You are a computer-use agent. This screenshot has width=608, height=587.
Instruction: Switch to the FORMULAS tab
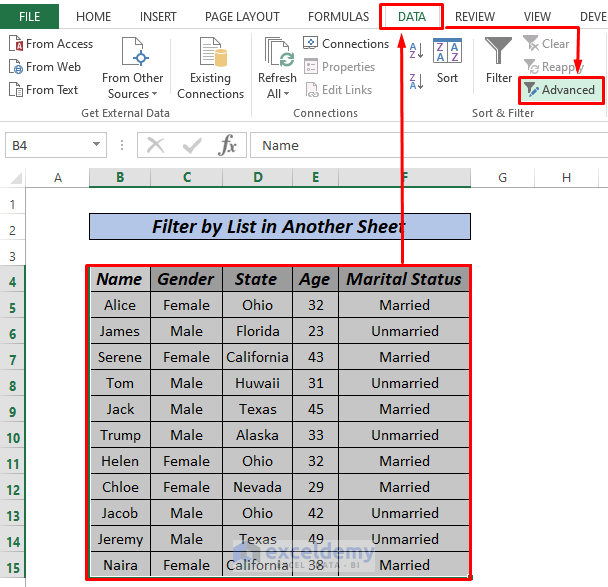pyautogui.click(x=339, y=17)
